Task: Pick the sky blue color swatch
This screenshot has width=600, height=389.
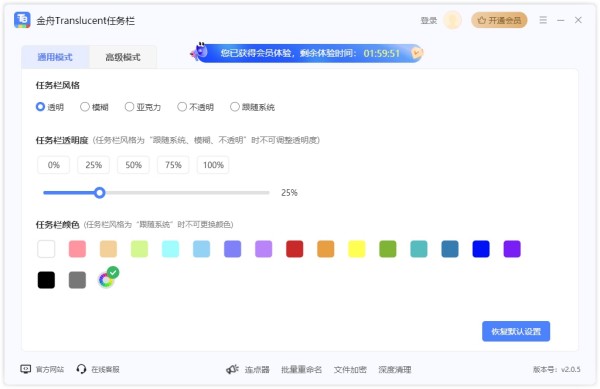Action: 201,249
